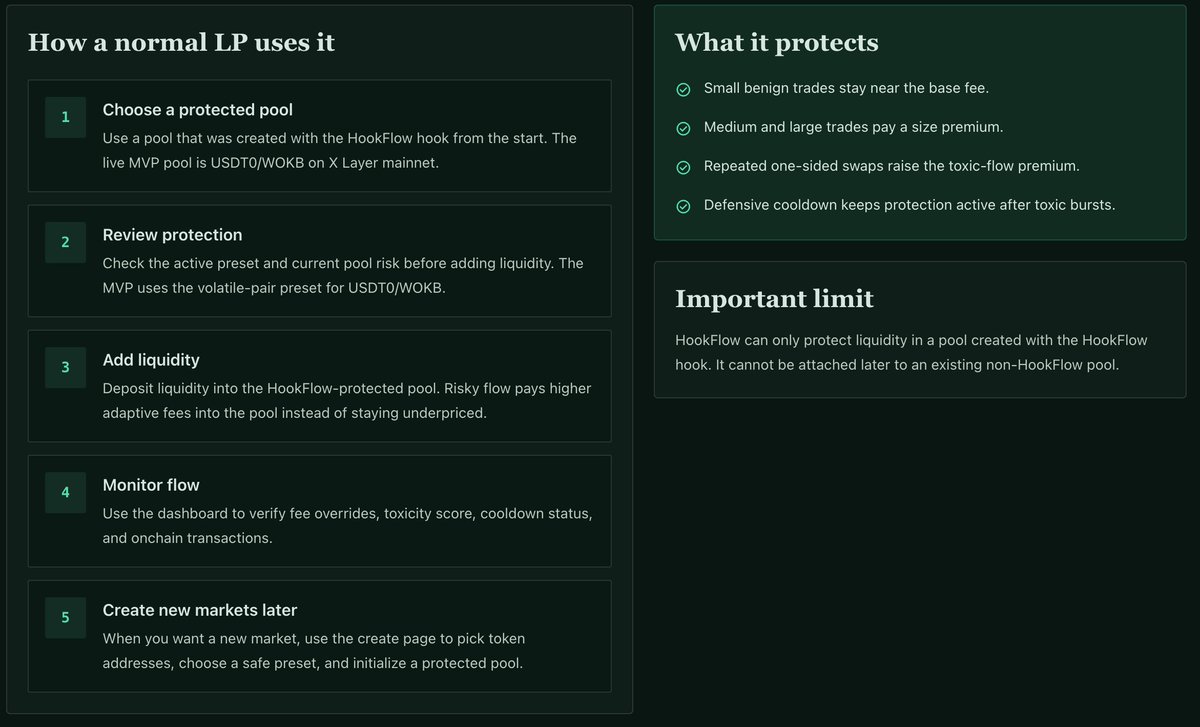Viewport: 1200px width, 727px height.
Task: Click the Create new markets later heading
Action: pos(200,610)
